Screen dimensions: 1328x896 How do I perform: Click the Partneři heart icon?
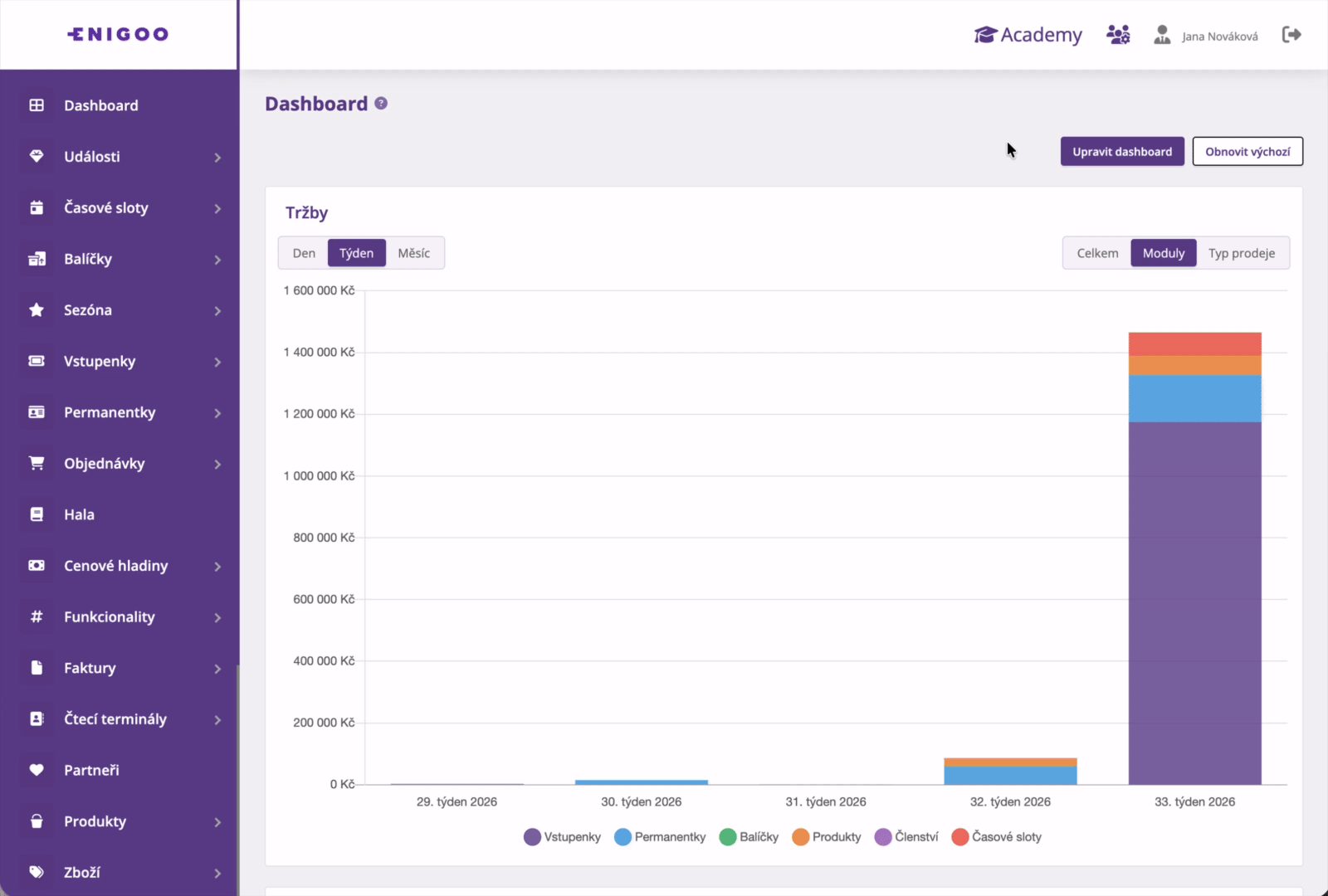coord(37,770)
